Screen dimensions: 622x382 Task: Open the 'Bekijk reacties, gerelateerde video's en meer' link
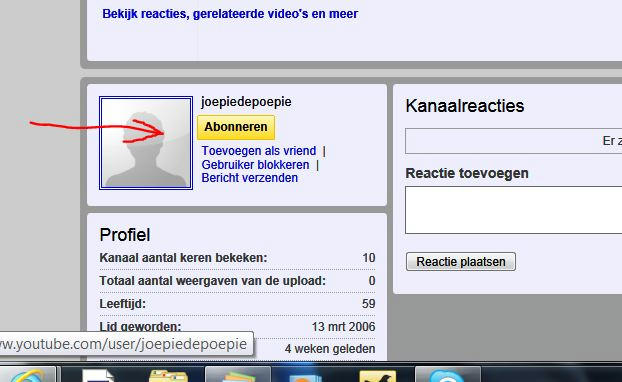pyautogui.click(x=230, y=14)
